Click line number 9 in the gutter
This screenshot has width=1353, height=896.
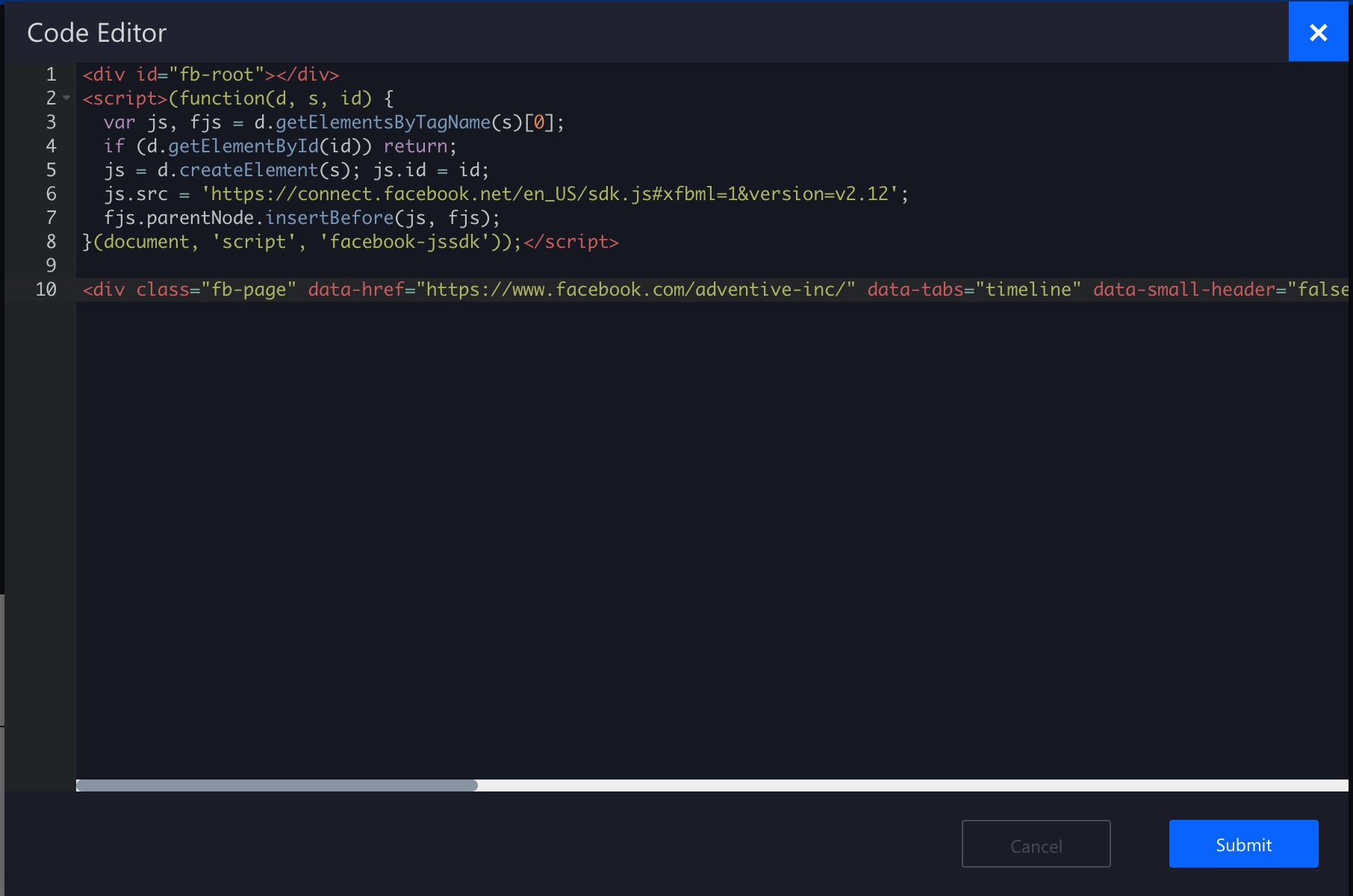51,265
